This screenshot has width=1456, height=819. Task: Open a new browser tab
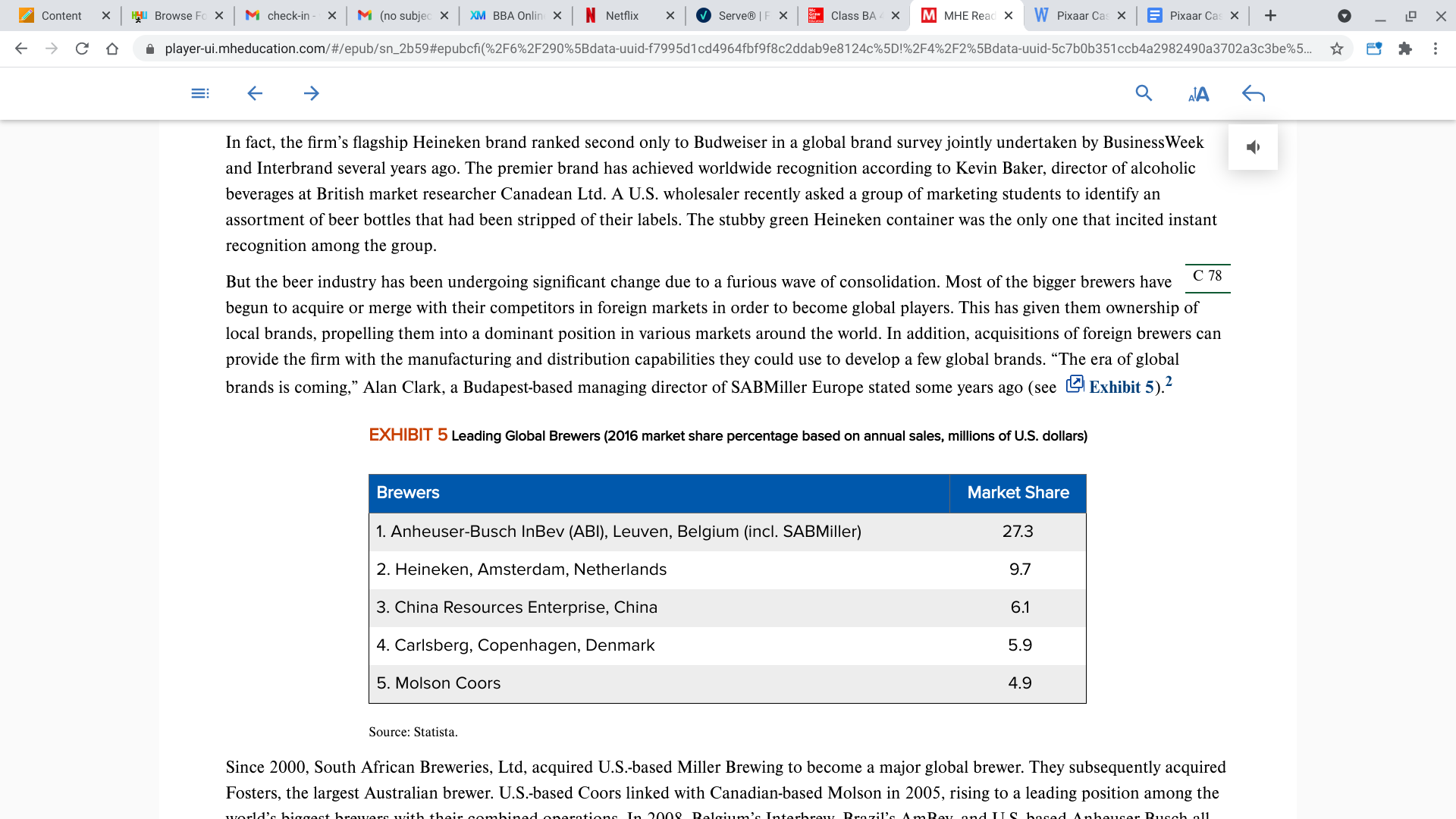[1271, 15]
